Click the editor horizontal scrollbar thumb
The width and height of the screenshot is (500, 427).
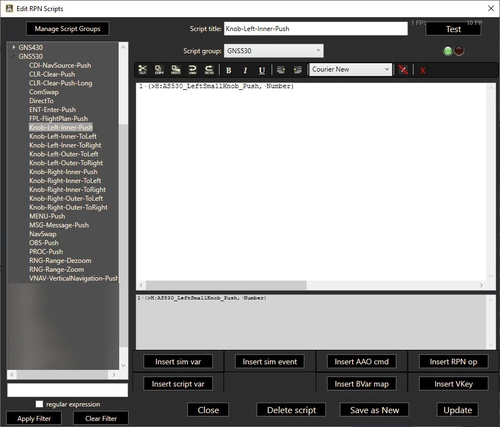click(x=226, y=285)
